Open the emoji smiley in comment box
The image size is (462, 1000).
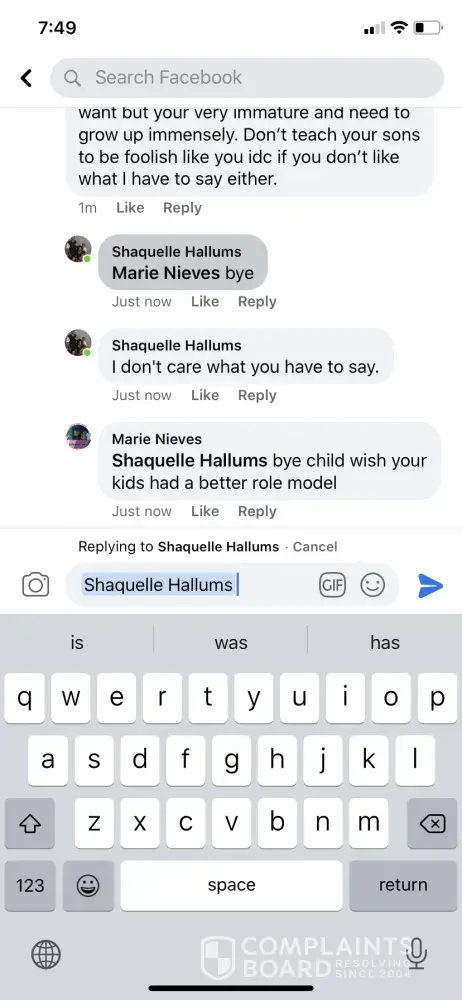tap(373, 584)
